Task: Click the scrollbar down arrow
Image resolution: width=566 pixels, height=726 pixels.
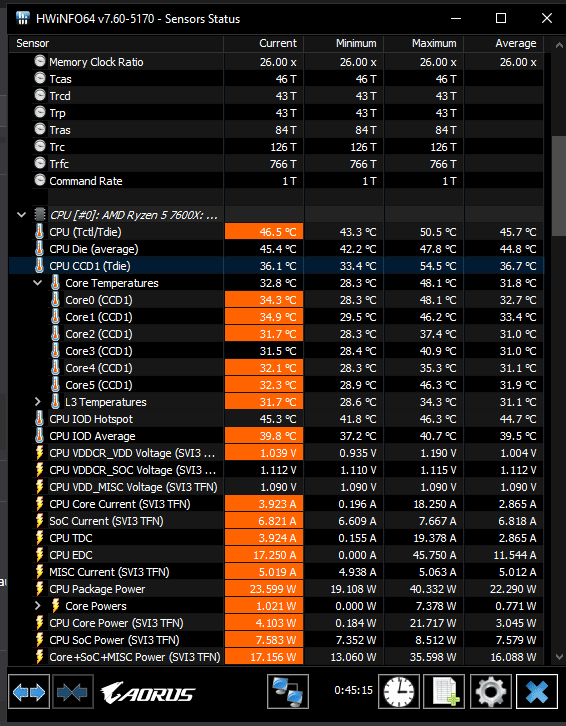Action: pyautogui.click(x=559, y=657)
